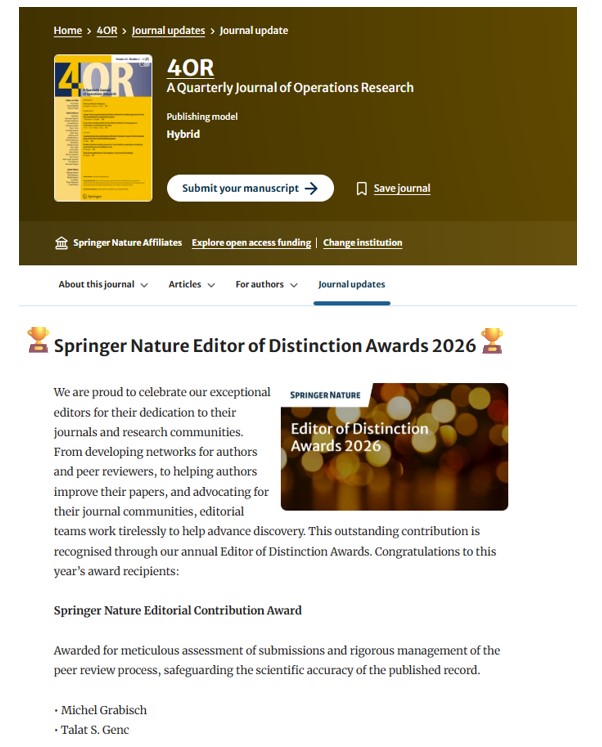602x747 pixels.
Task: Expand About this journal menu
Action: (x=103, y=284)
